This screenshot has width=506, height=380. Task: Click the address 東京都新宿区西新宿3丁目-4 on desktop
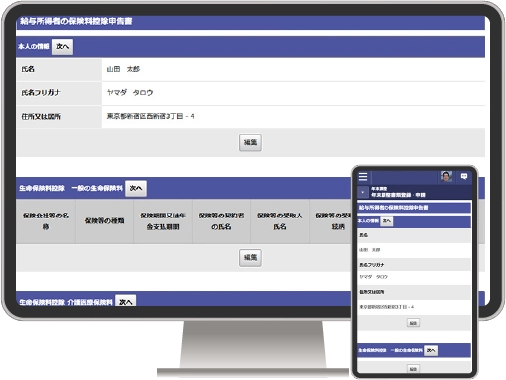pyautogui.click(x=150, y=116)
